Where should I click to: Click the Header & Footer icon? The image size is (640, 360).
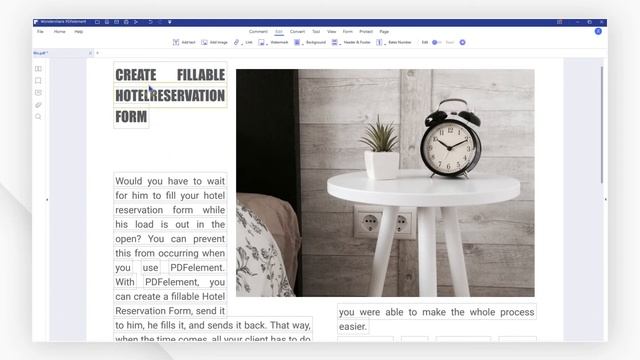[x=334, y=42]
